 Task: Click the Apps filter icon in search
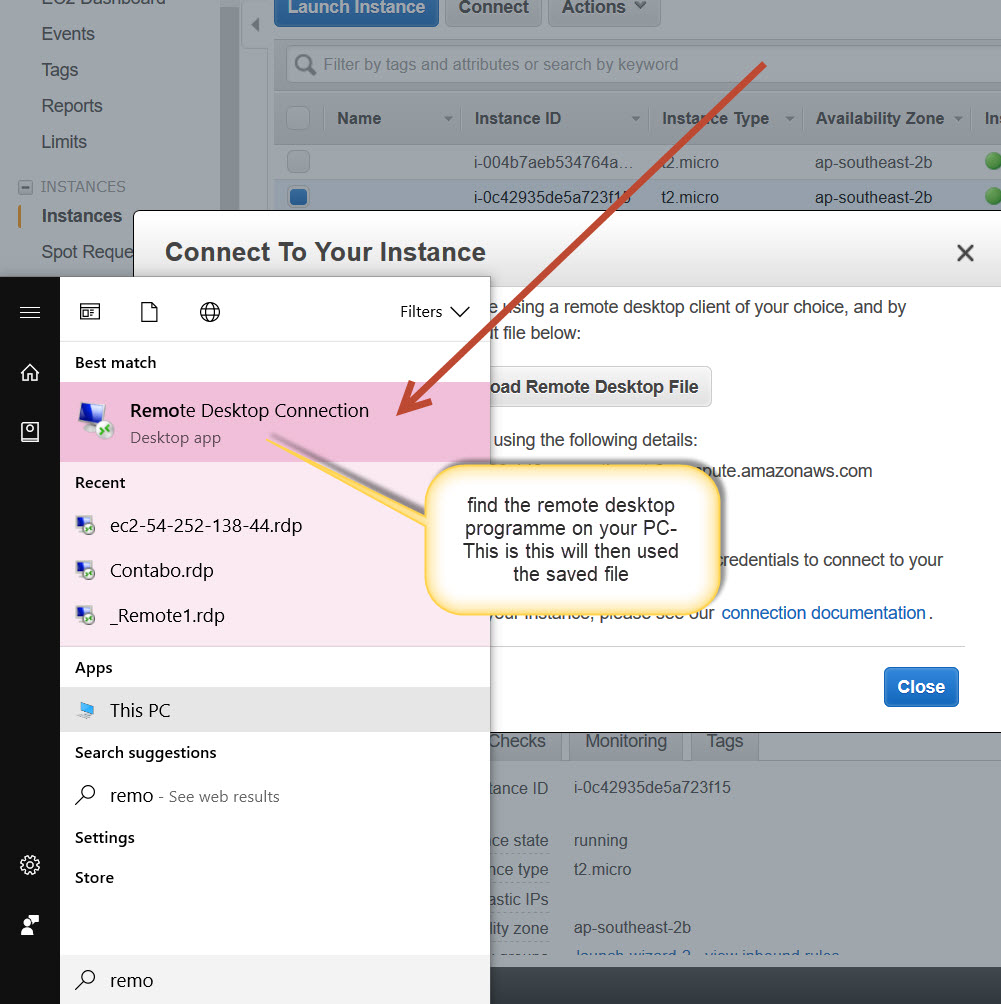pyautogui.click(x=90, y=312)
